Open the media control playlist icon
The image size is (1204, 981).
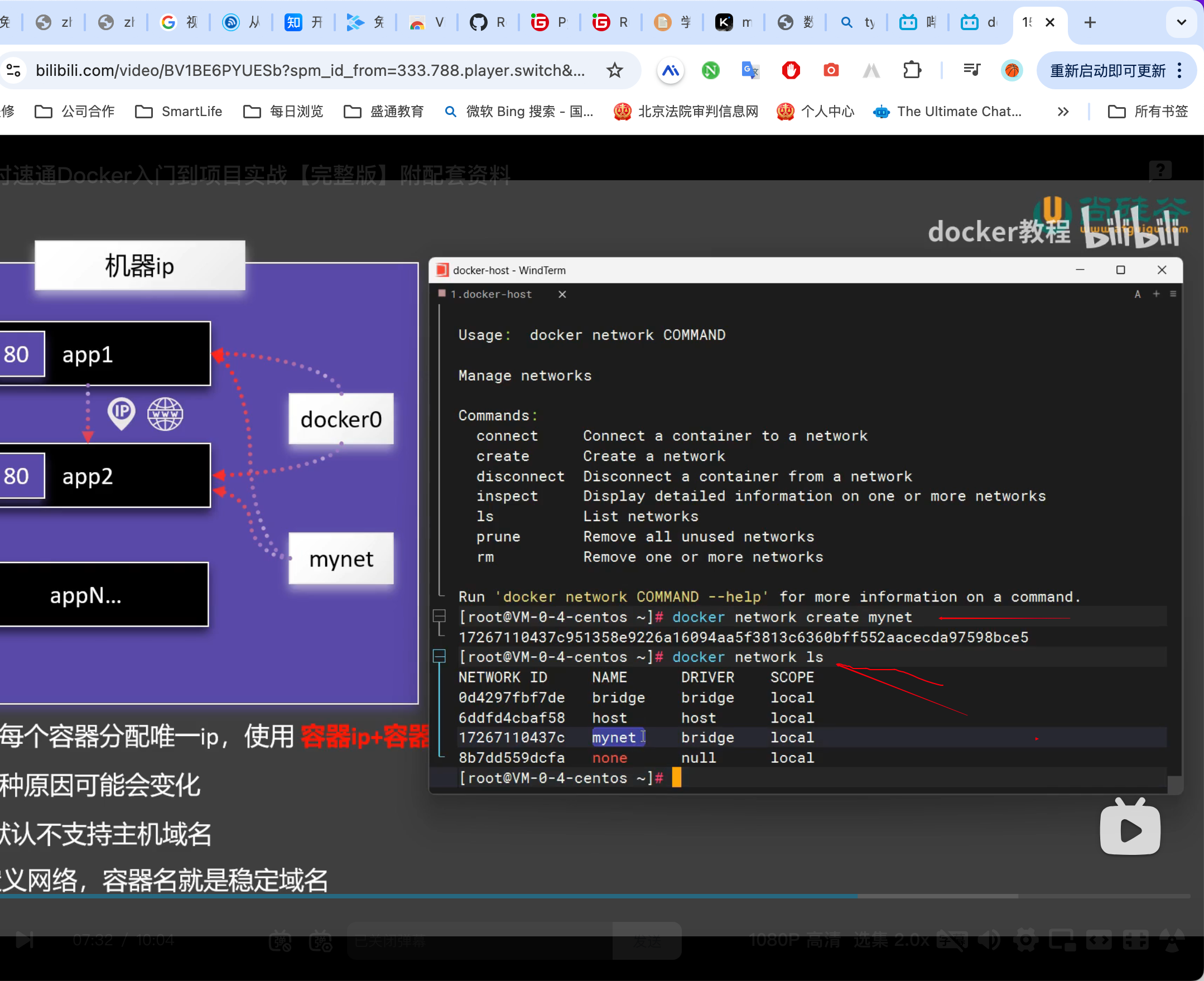[971, 71]
